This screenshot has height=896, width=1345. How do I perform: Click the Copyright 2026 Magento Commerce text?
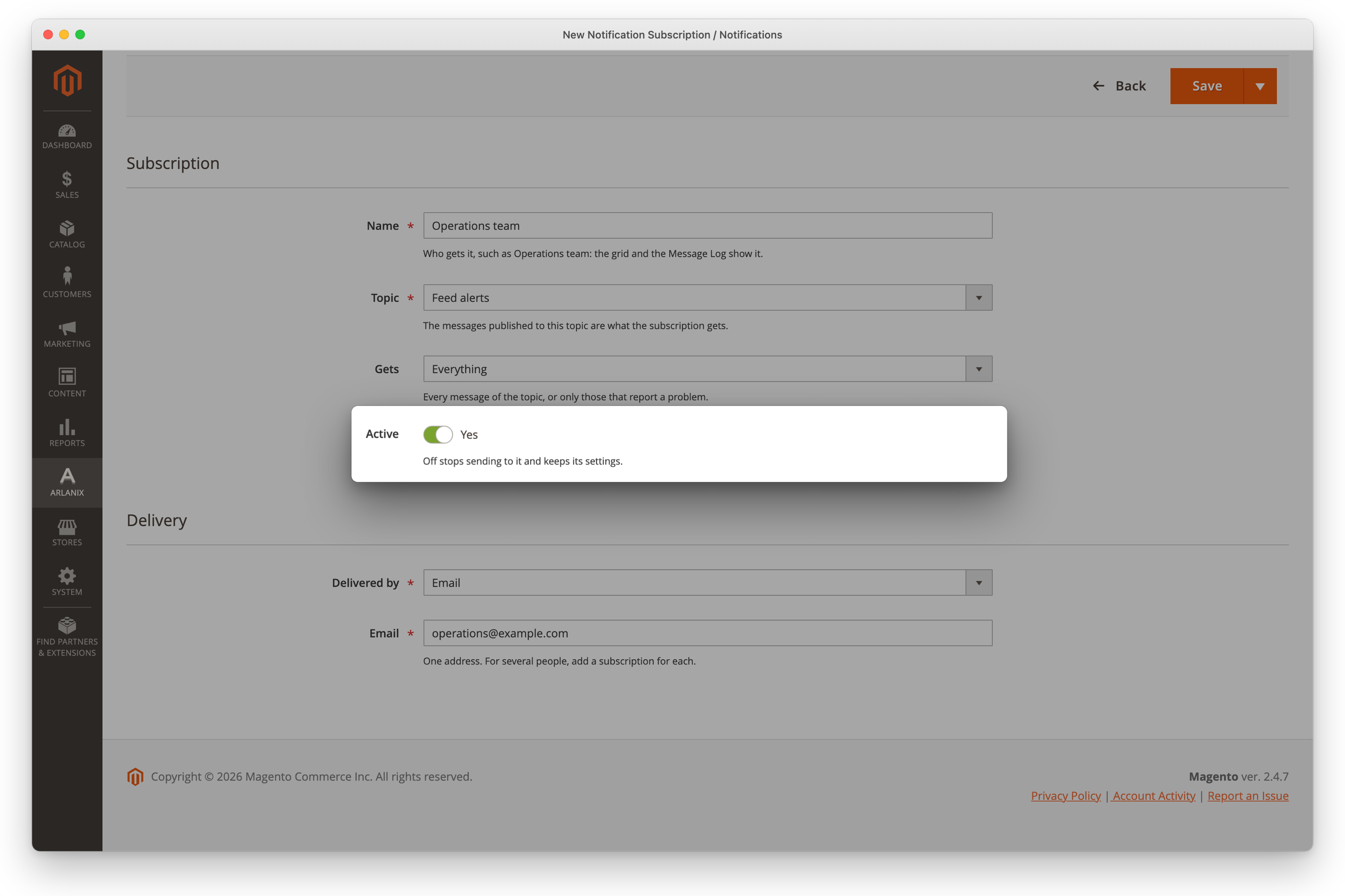pos(311,776)
